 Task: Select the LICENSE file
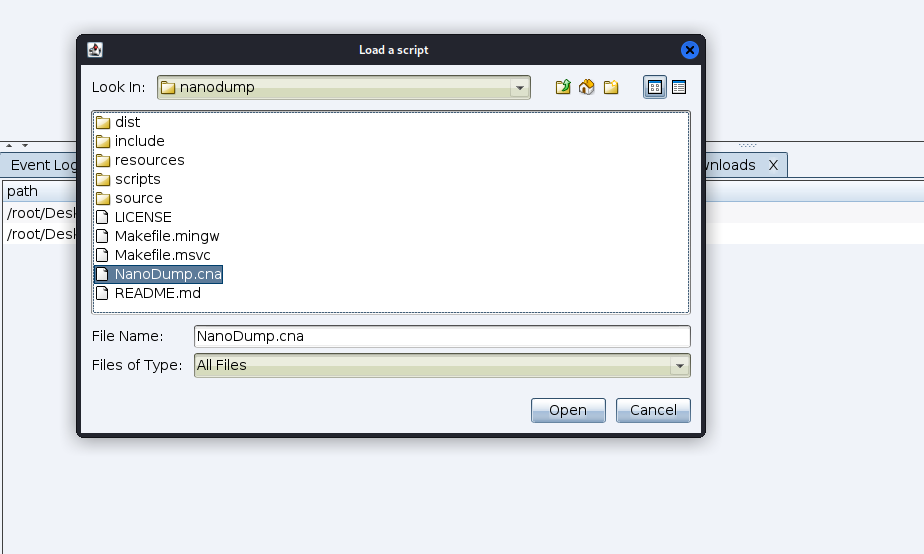(x=143, y=217)
